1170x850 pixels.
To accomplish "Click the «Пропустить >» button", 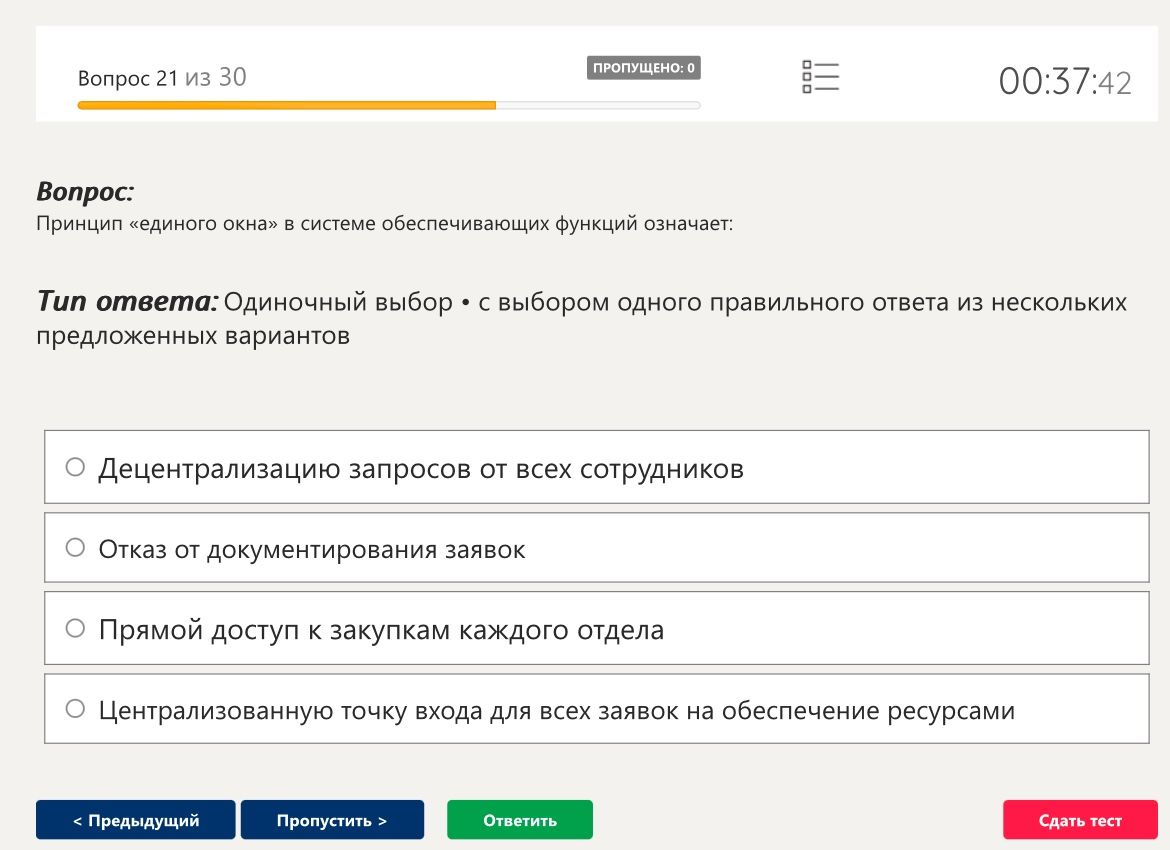I will 332,820.
